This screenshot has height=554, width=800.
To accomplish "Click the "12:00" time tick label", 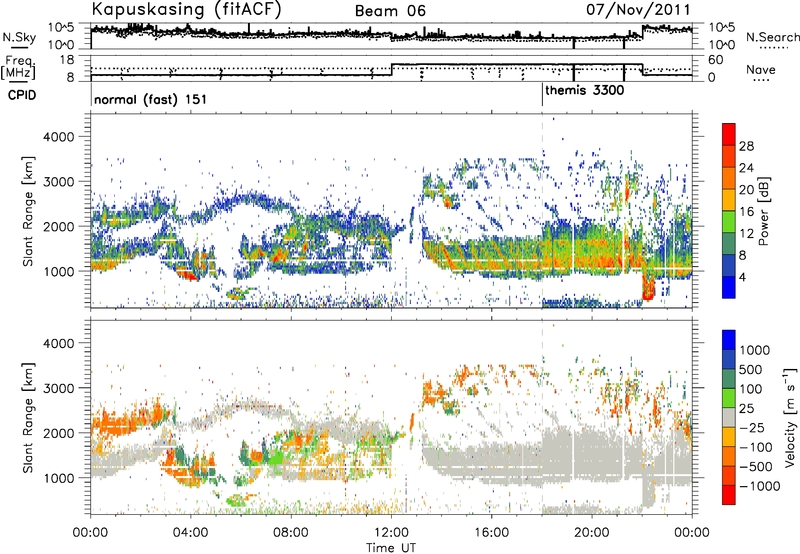I will point(391,533).
